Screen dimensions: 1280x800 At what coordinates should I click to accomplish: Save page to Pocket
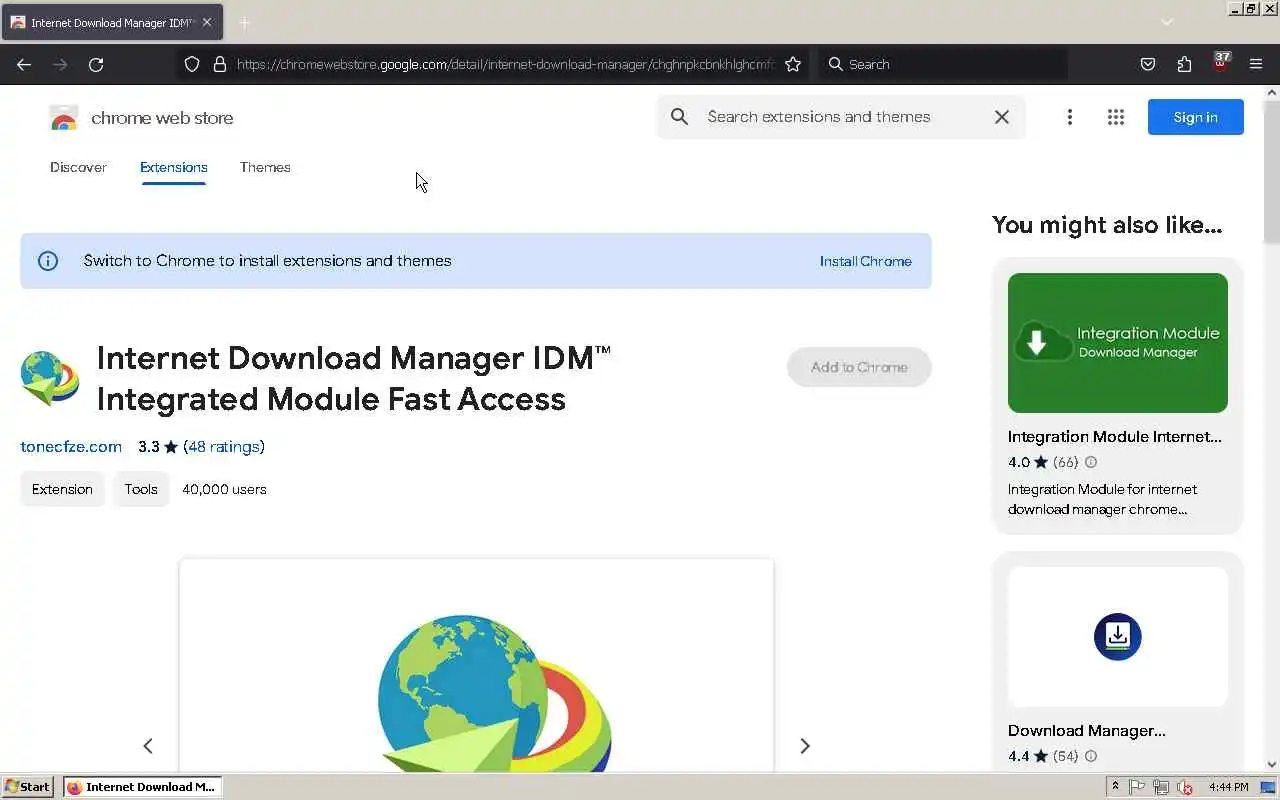[x=1148, y=64]
